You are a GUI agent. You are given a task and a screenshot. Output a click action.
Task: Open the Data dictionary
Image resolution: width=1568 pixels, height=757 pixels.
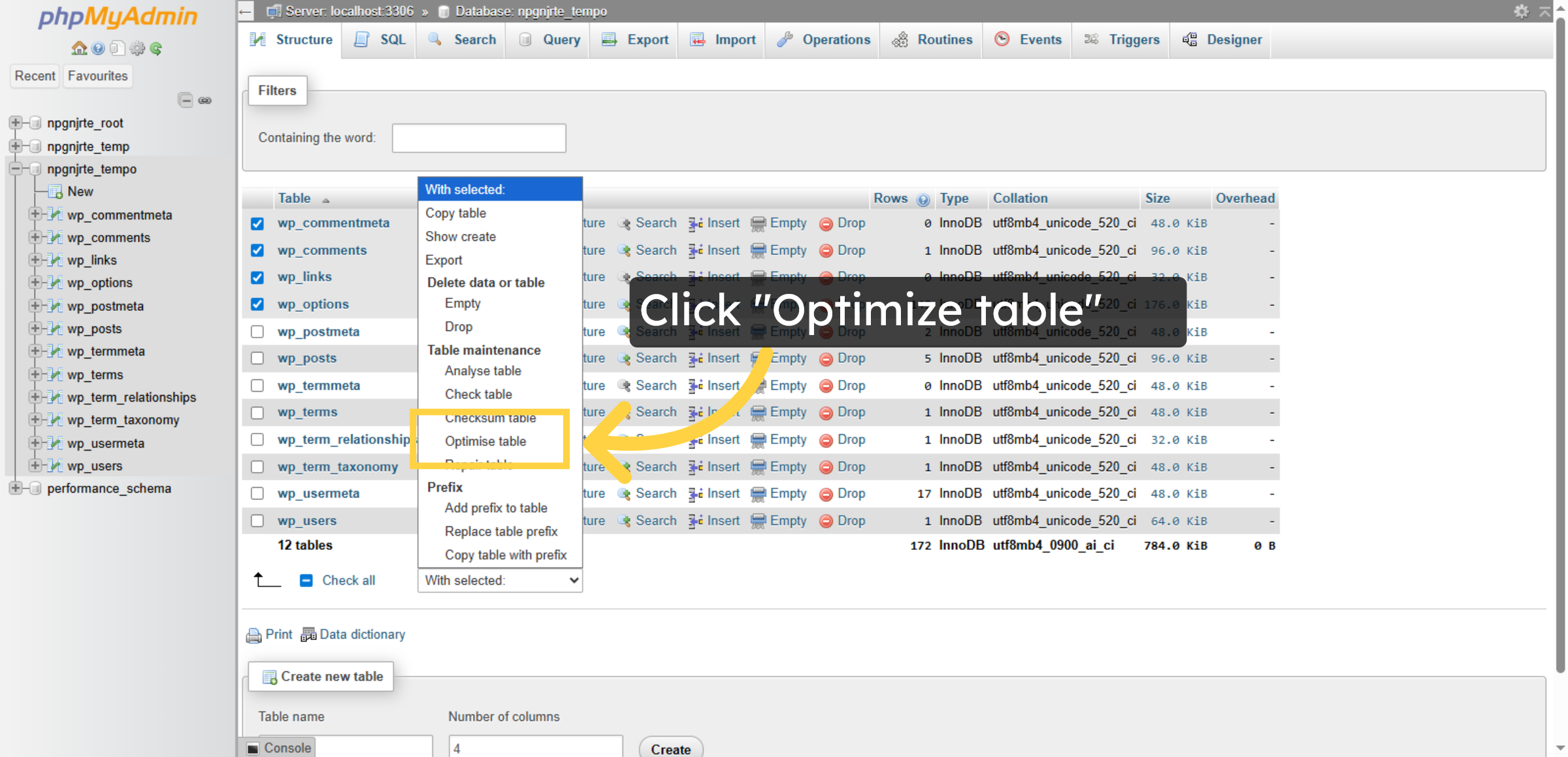pyautogui.click(x=363, y=634)
